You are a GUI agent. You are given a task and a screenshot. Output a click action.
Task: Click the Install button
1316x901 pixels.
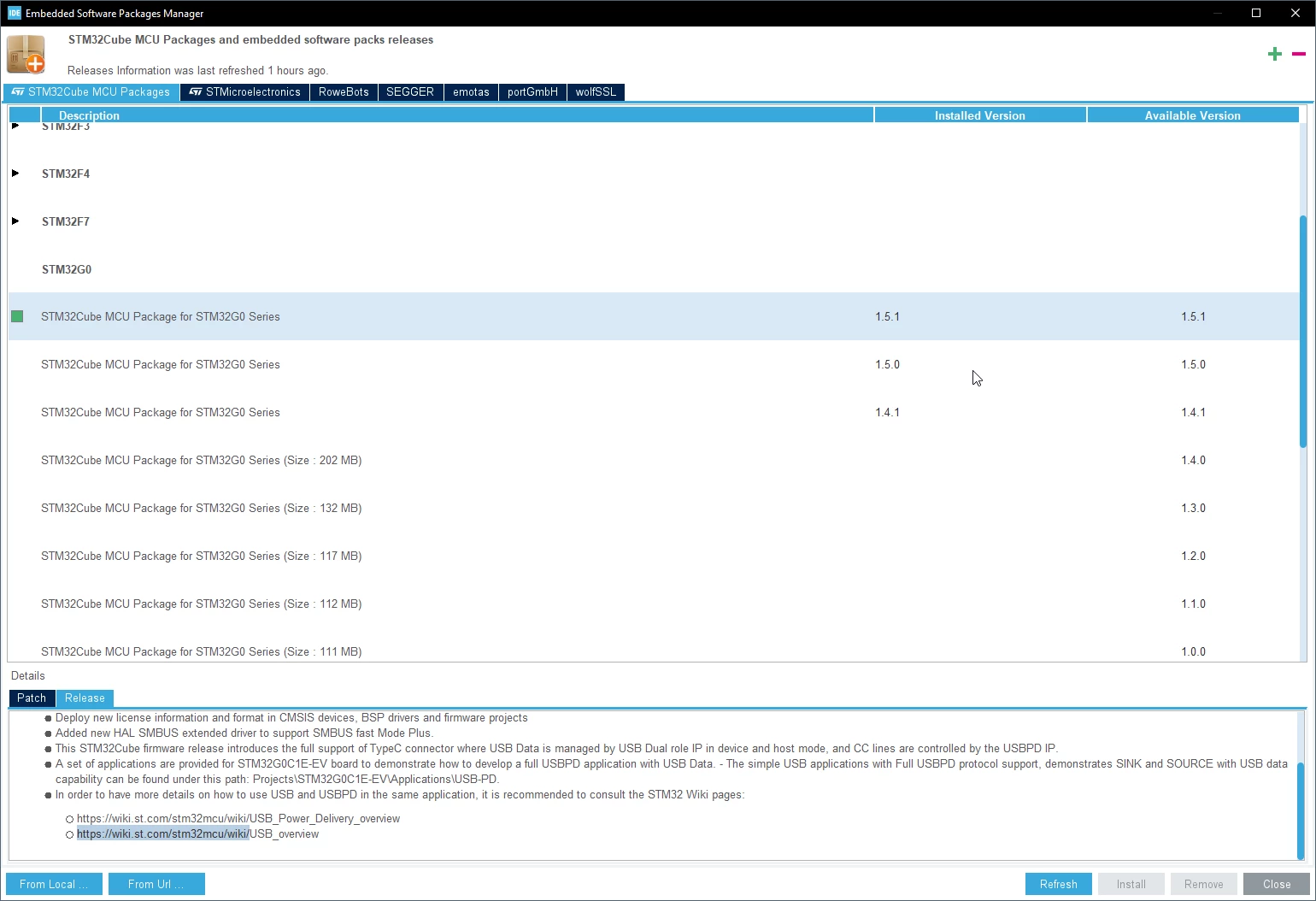1131,884
